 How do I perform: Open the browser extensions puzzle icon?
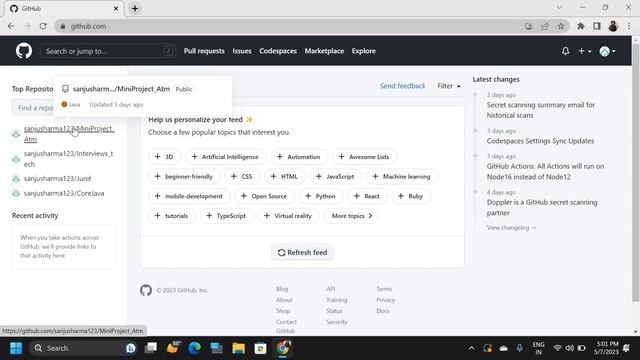click(x=581, y=26)
